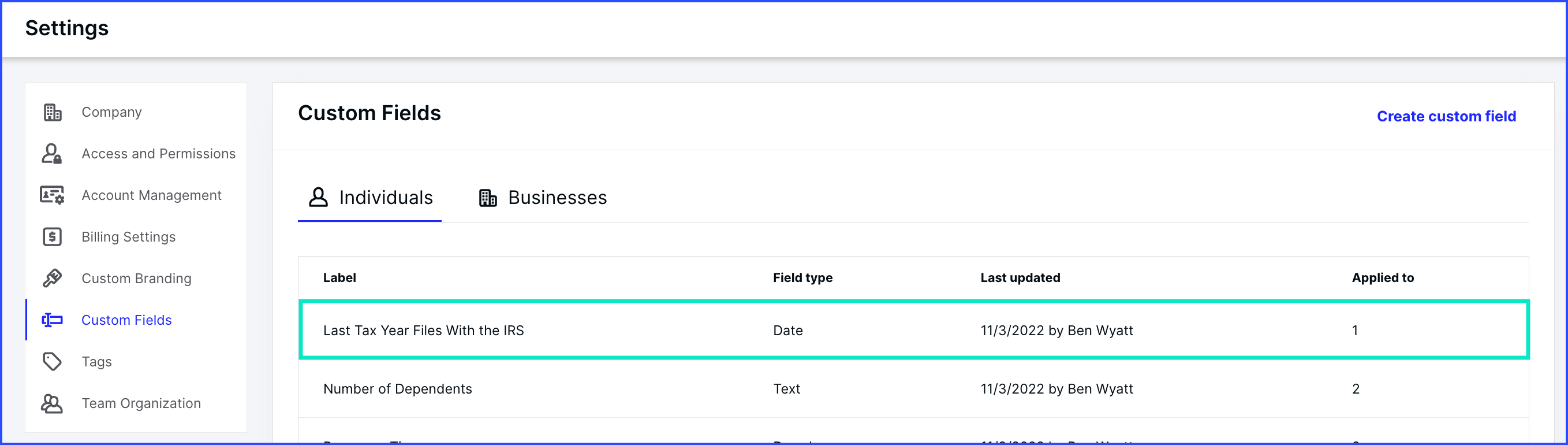The width and height of the screenshot is (1568, 445).
Task: Switch to the Businesses tab
Action: click(542, 198)
